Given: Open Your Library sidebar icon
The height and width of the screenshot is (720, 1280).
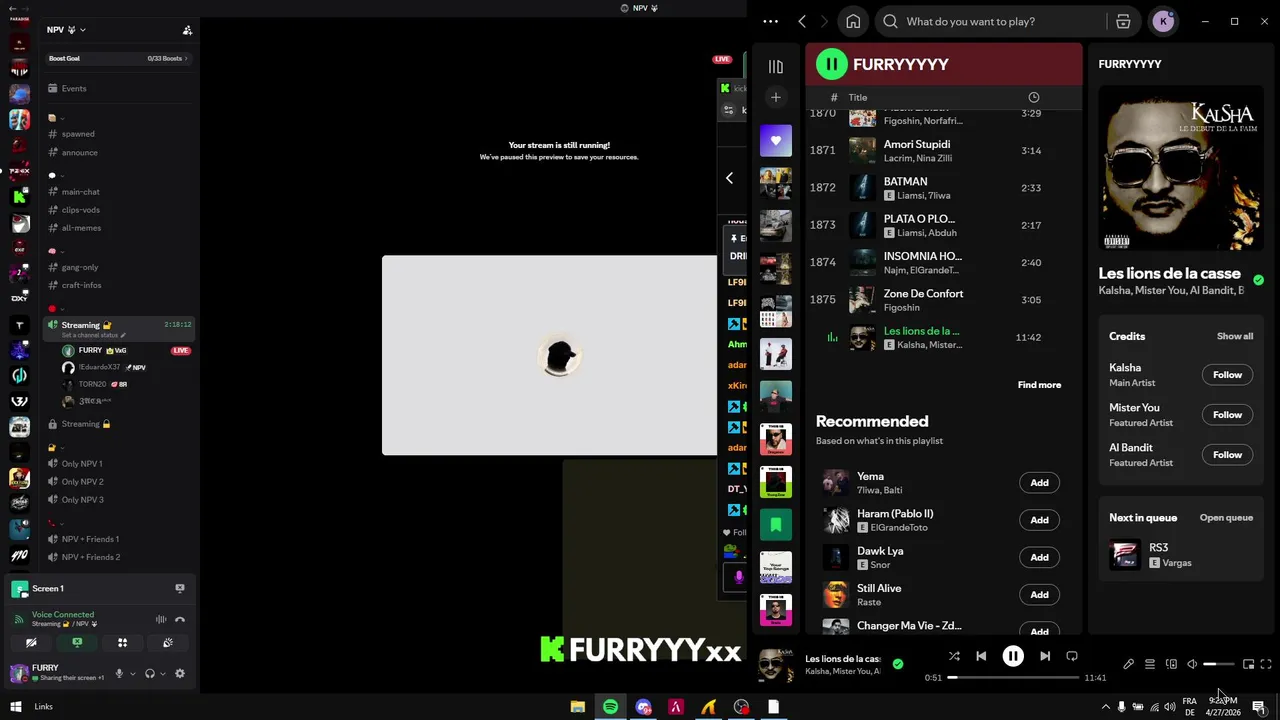Looking at the screenshot, I should [x=776, y=66].
